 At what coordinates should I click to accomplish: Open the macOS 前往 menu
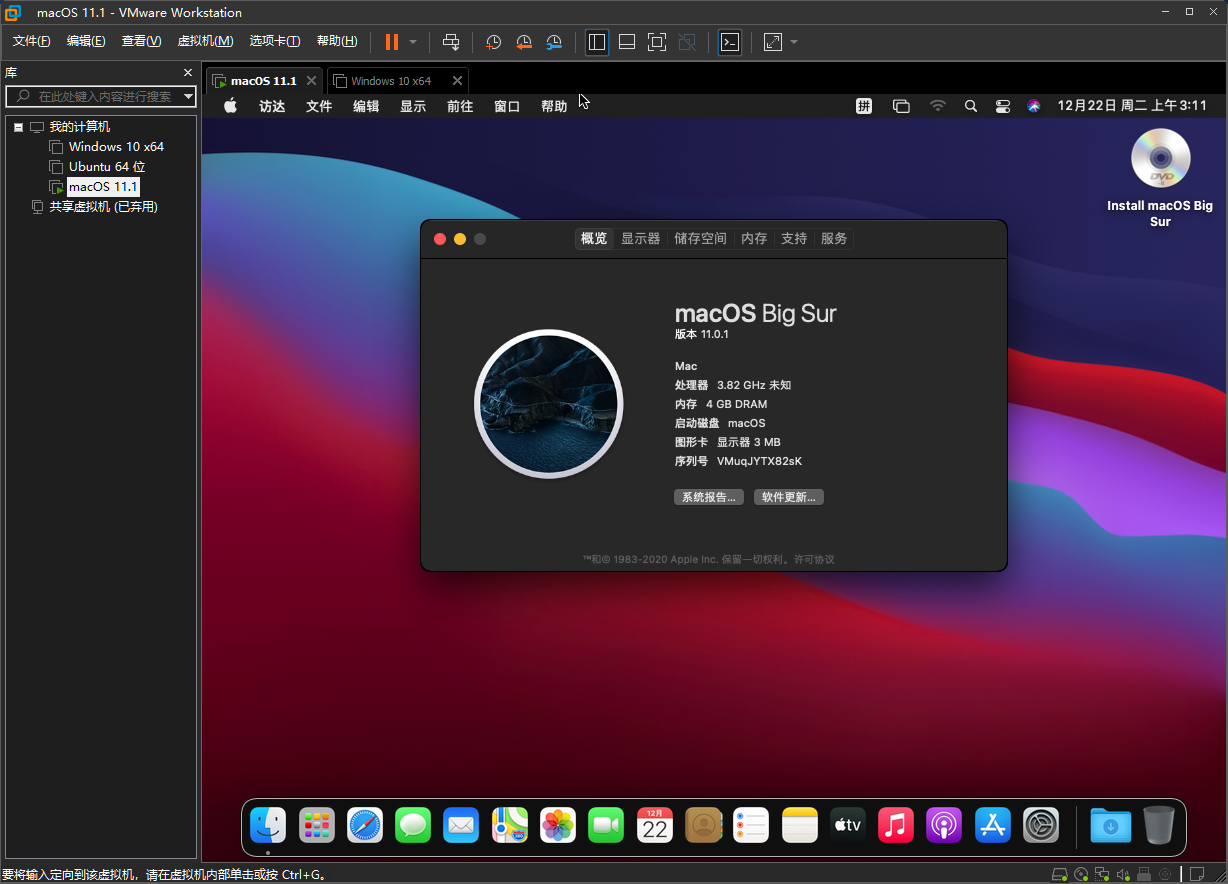[460, 106]
